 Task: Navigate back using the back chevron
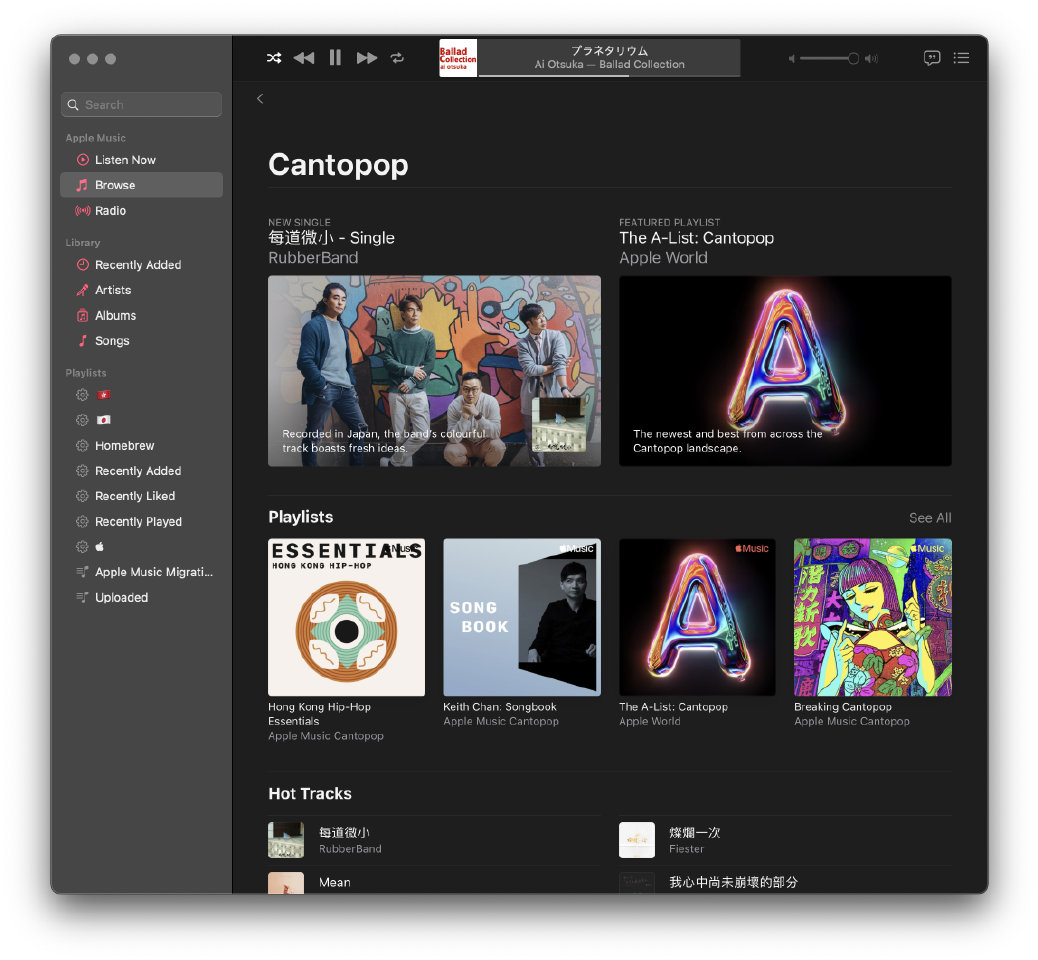260,98
